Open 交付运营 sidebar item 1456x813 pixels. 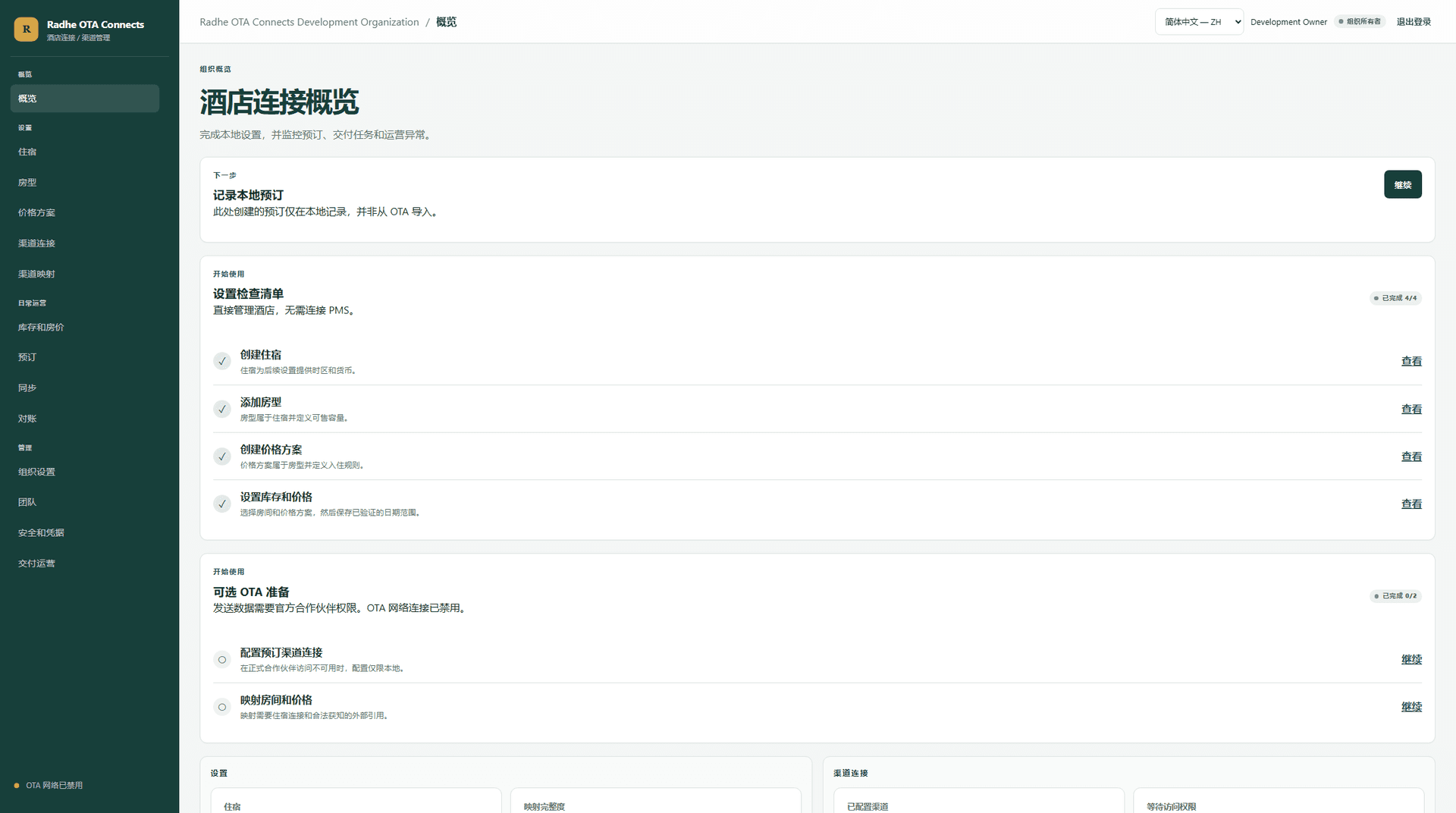click(85, 563)
